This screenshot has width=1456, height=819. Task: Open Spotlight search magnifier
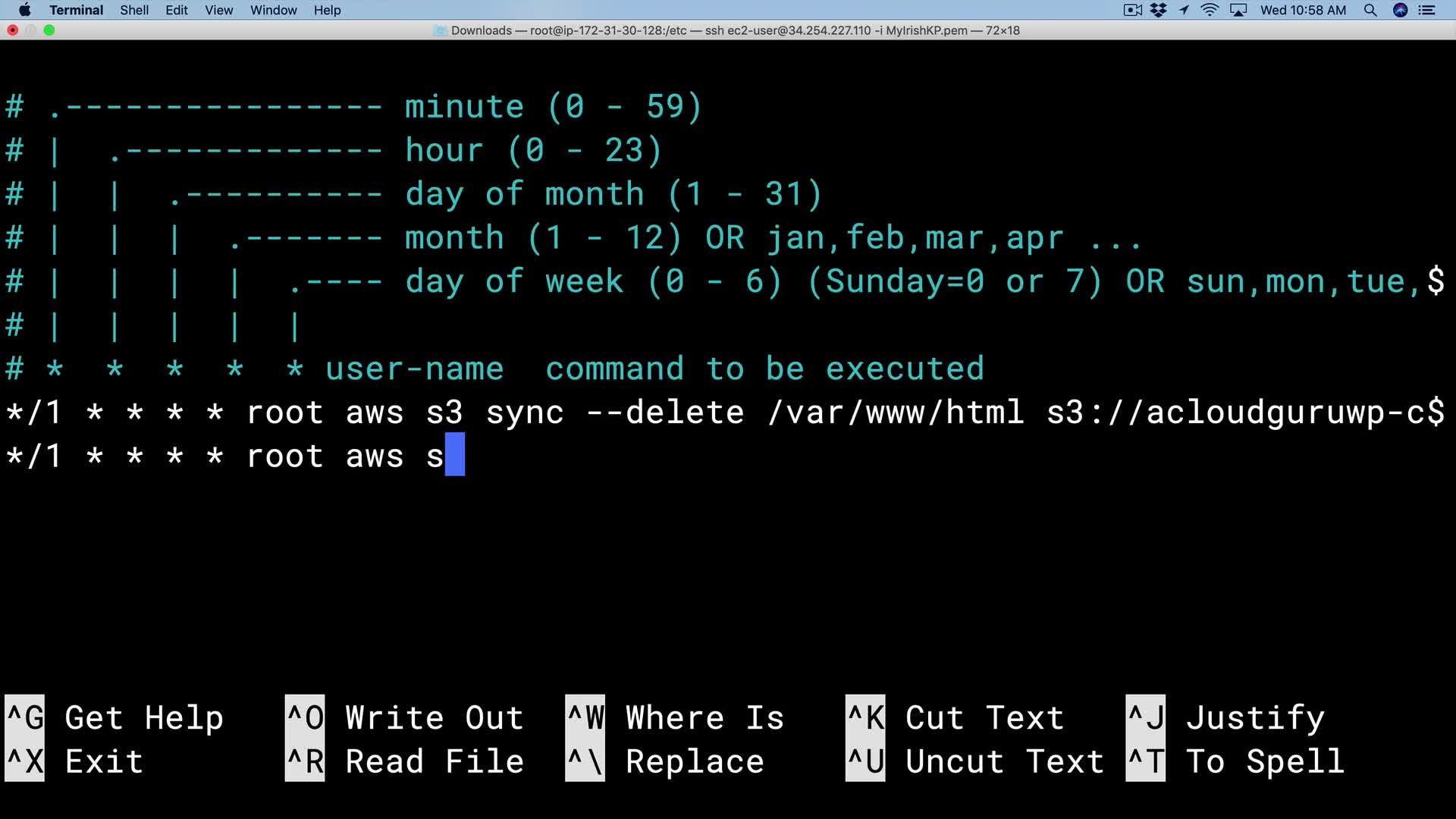pos(1370,10)
